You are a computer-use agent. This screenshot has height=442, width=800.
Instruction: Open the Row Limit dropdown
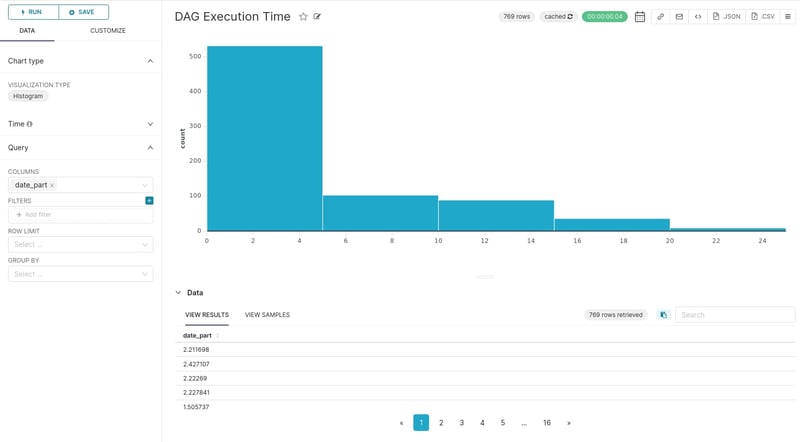pyautogui.click(x=80, y=244)
